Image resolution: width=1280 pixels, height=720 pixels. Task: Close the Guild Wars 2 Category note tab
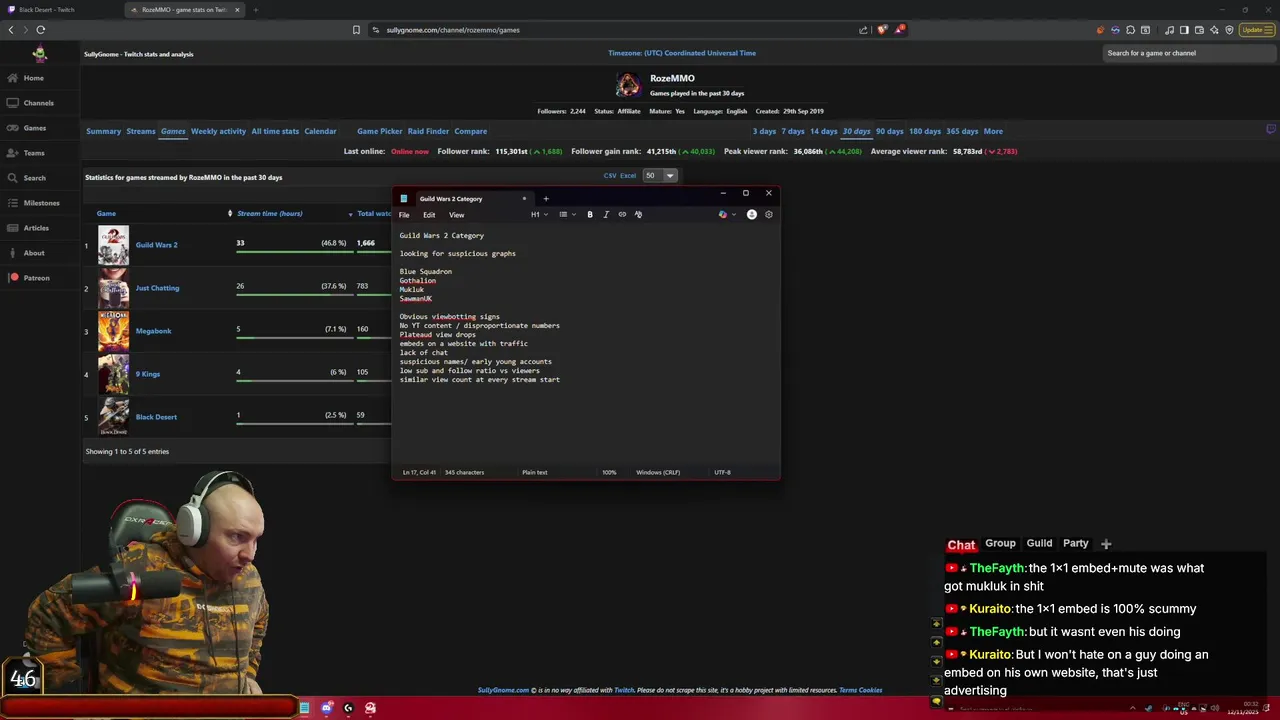pos(524,198)
